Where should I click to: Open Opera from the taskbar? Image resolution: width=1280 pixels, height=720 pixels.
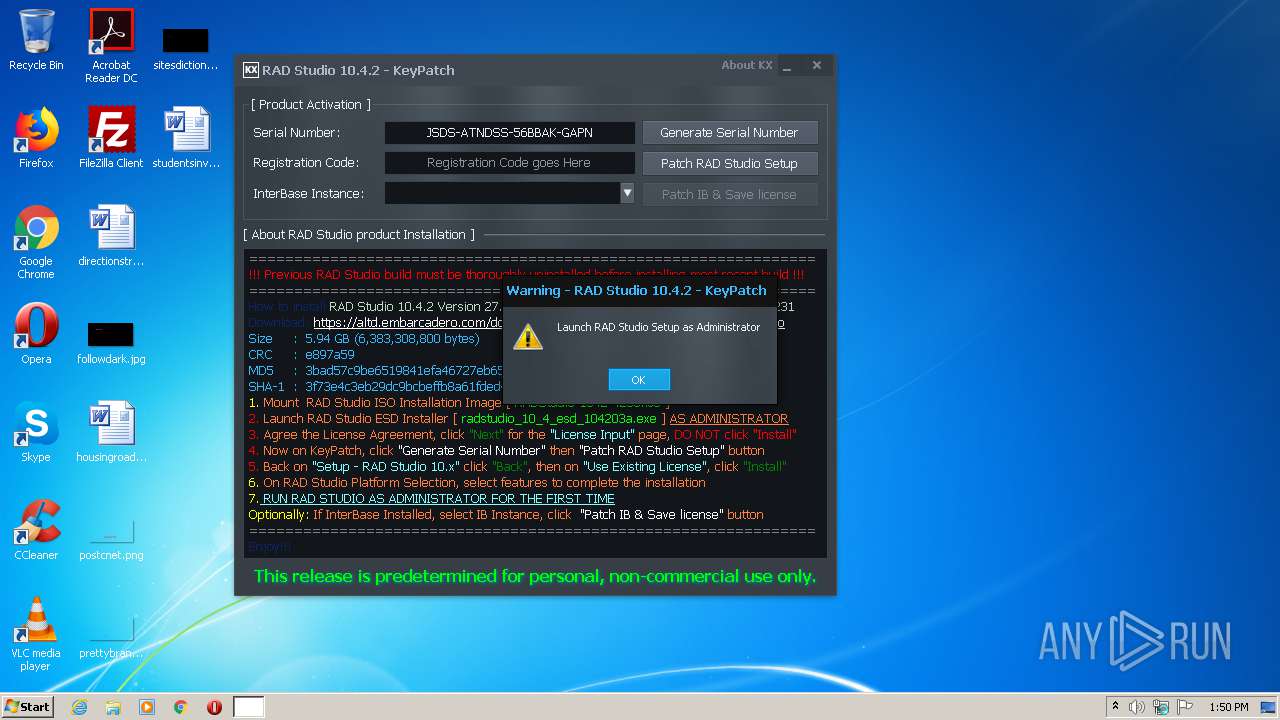click(x=214, y=707)
